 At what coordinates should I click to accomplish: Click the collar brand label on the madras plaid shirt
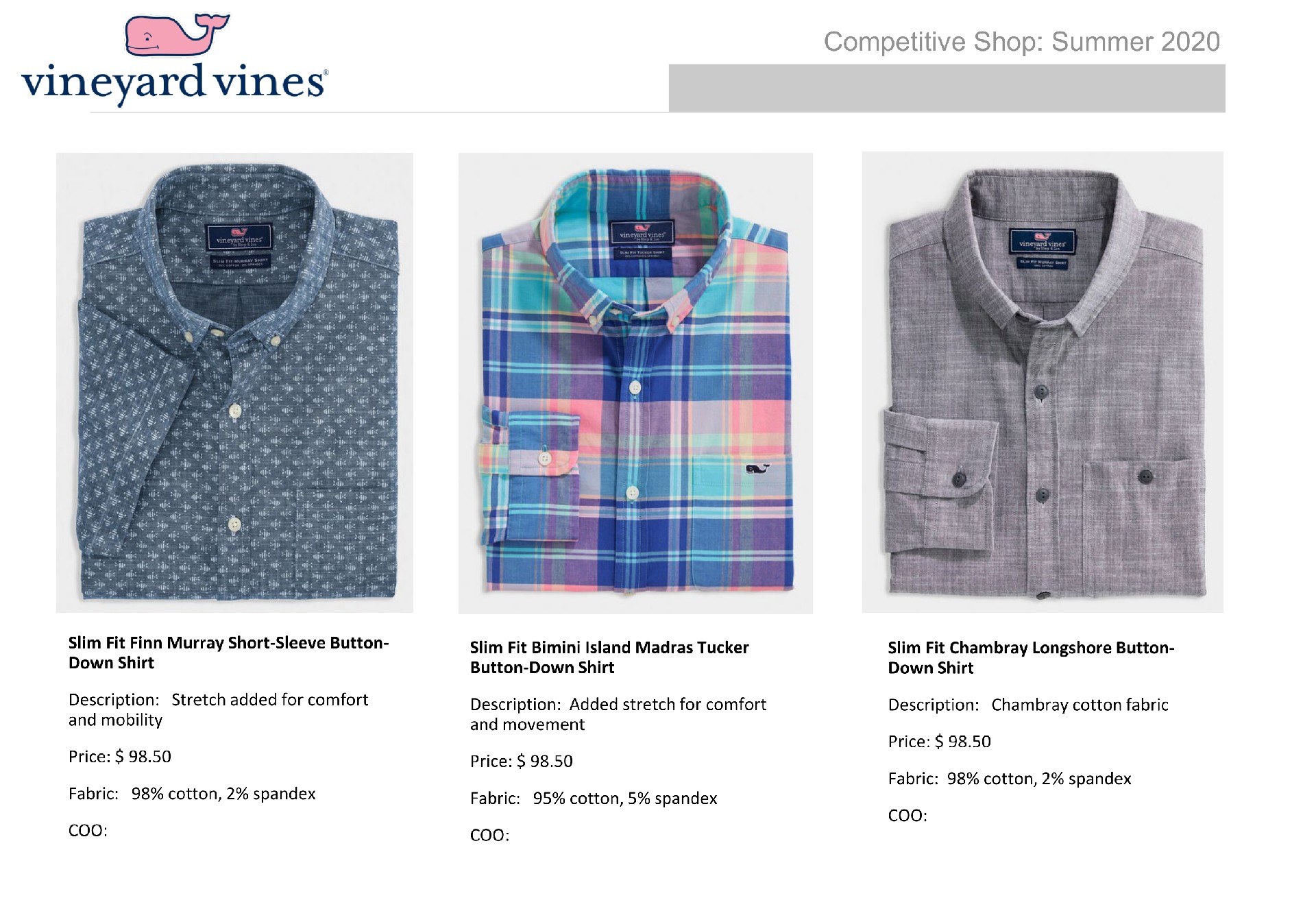pyautogui.click(x=642, y=234)
